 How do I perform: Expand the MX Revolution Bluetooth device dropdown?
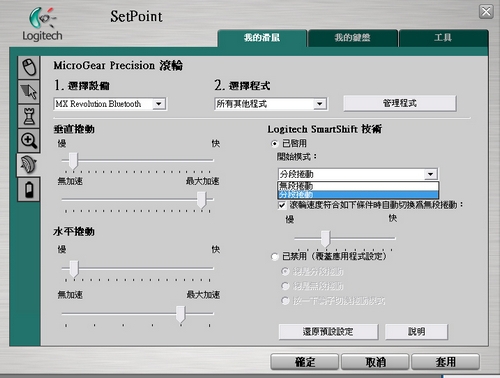[159, 104]
